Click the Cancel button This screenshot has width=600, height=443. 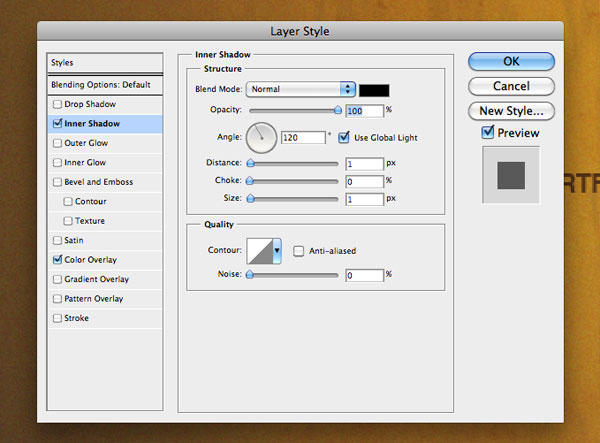coord(511,86)
